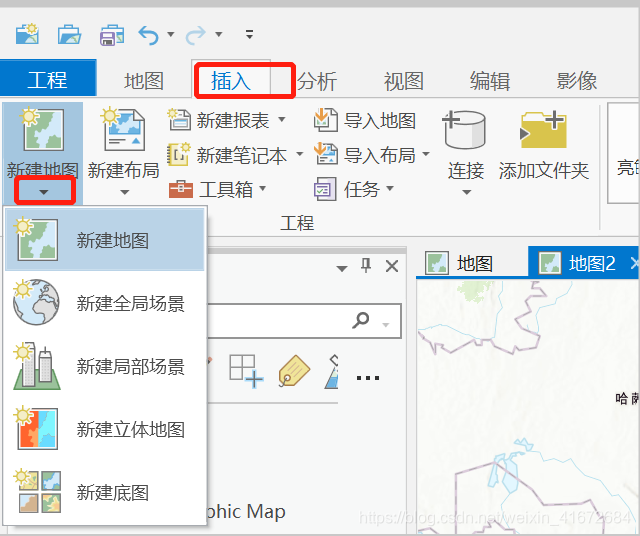
Task: Click the Save project icon in quick access toolbar
Action: 111,35
